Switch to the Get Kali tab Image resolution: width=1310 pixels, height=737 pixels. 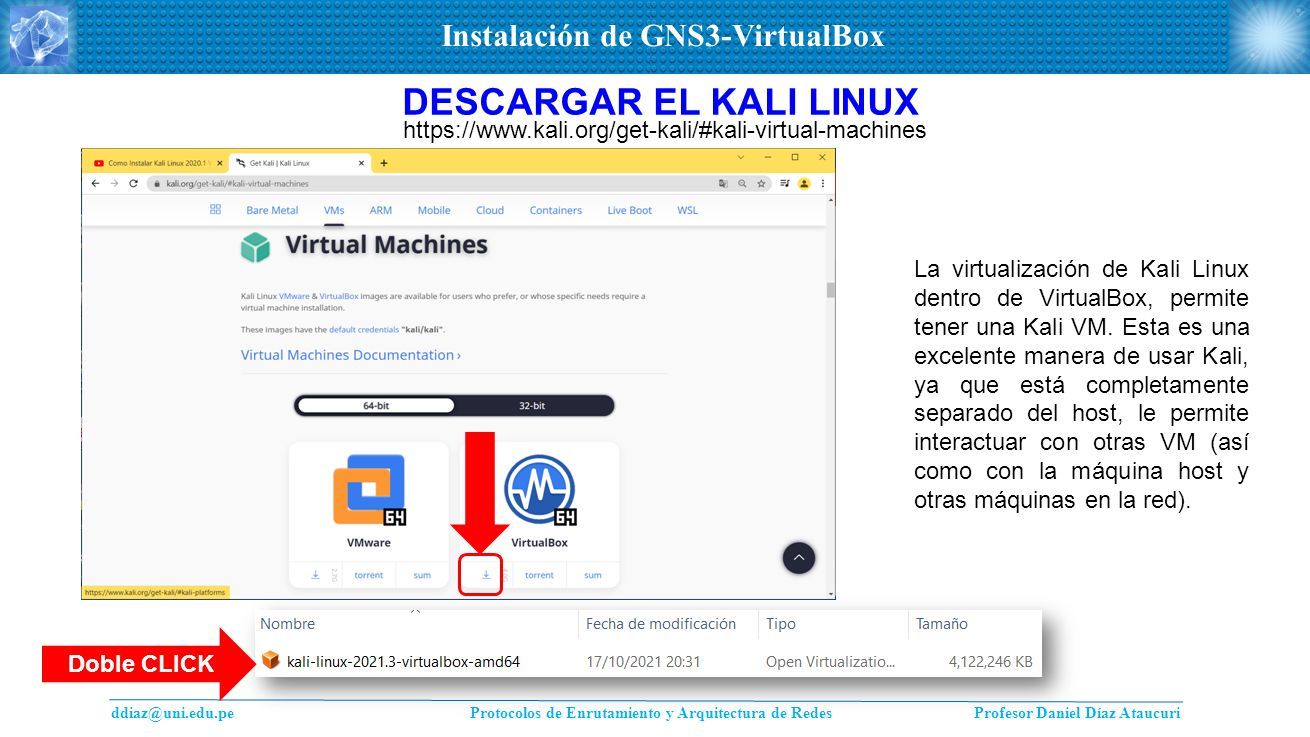point(300,163)
